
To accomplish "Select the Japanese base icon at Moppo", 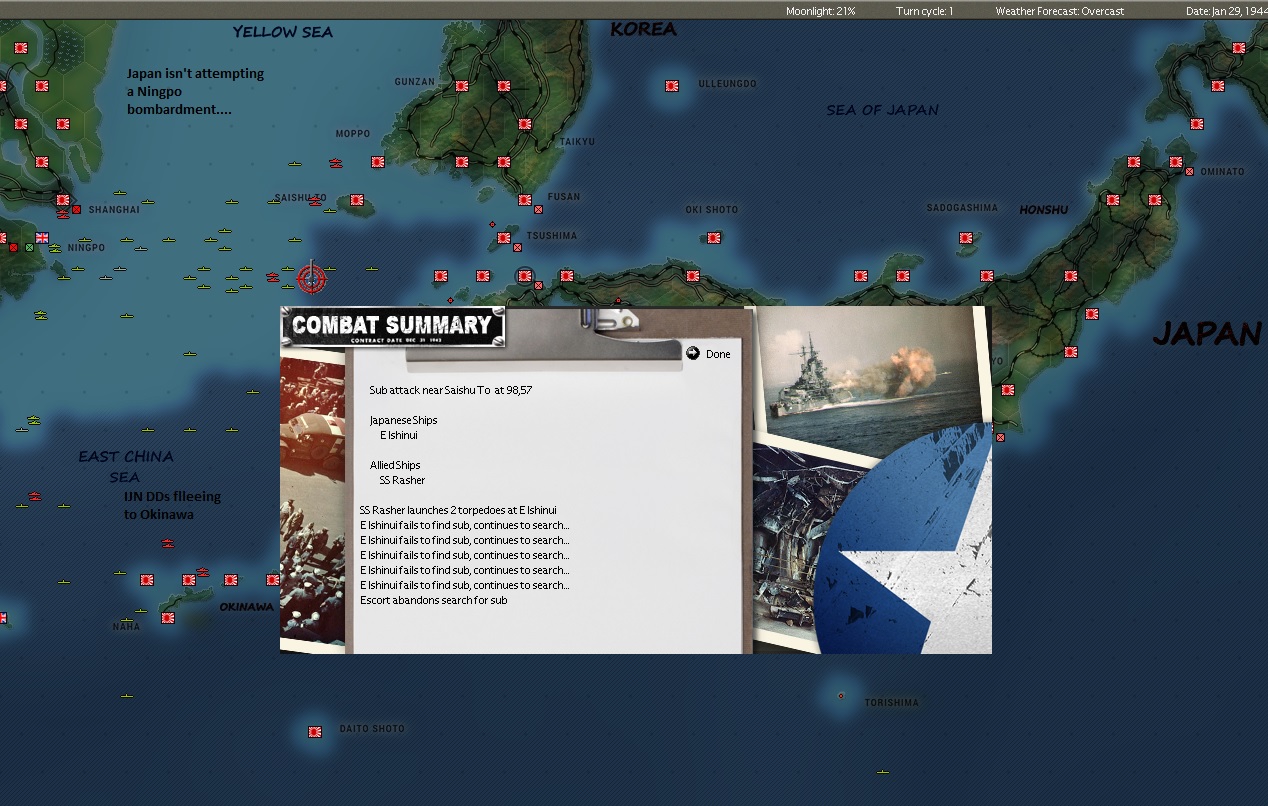I will pos(378,161).
